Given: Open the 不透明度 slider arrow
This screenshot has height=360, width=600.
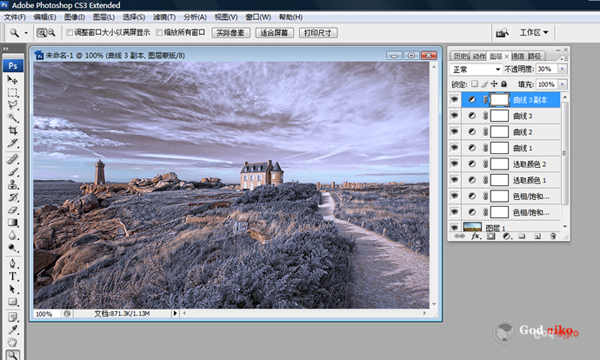Looking at the screenshot, I should (562, 69).
